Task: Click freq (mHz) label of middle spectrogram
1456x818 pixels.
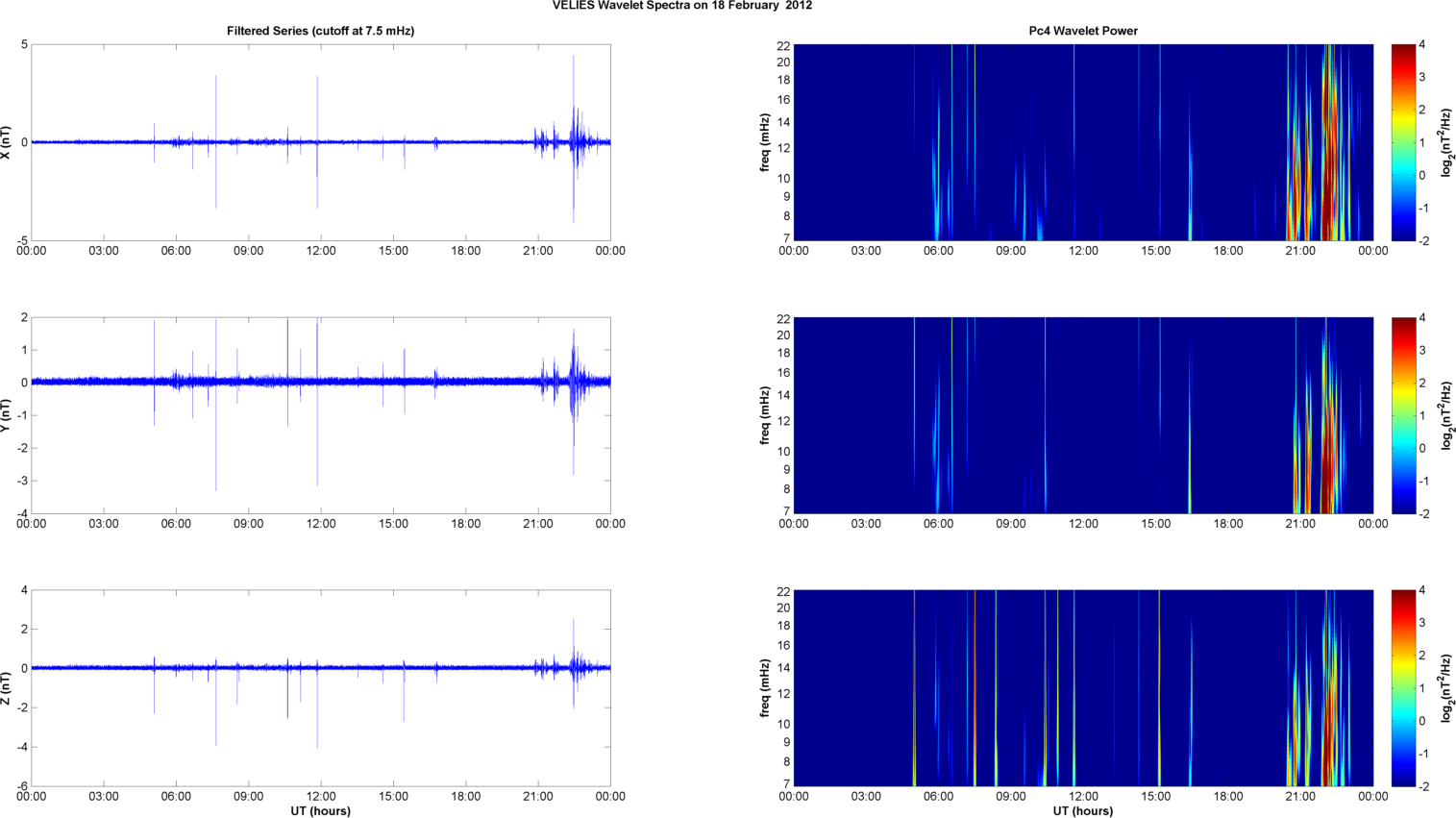Action: [765, 415]
